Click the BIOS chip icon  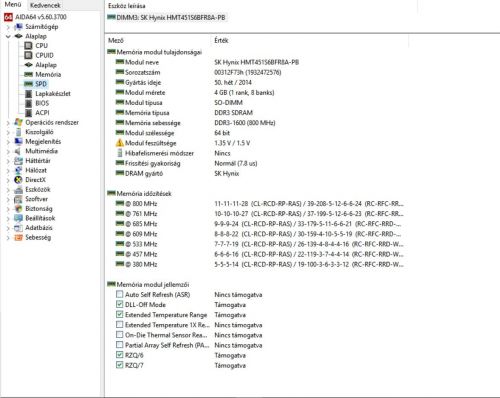pyautogui.click(x=29, y=103)
